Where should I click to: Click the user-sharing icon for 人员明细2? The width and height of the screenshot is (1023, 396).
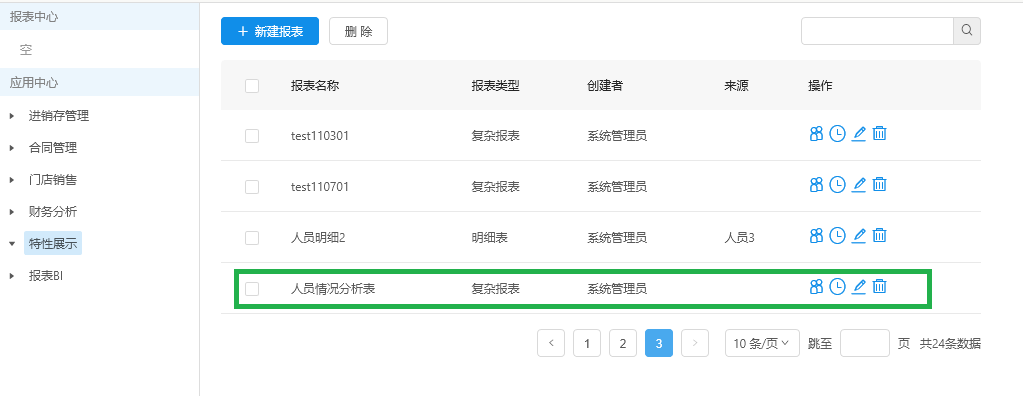[x=816, y=235]
